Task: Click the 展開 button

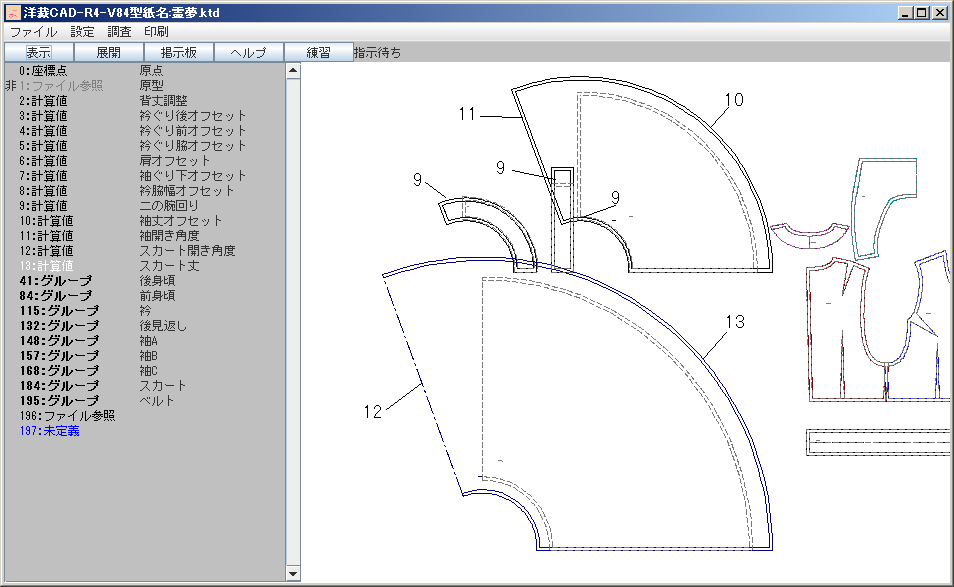Action: click(x=109, y=52)
